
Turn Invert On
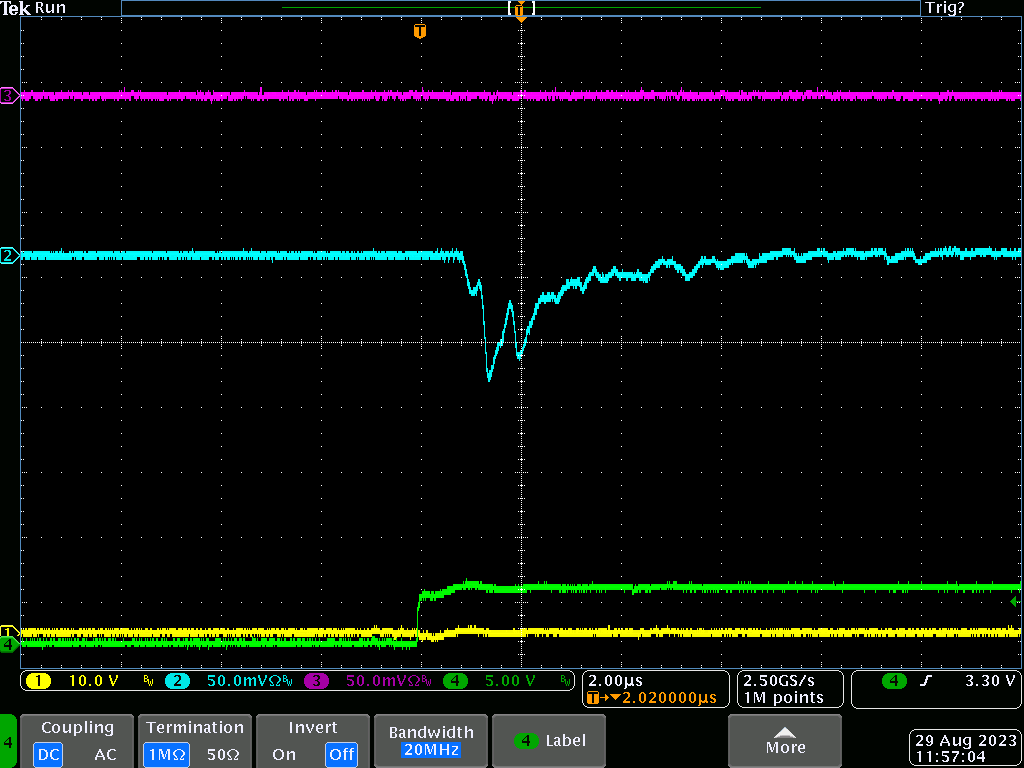point(284,754)
